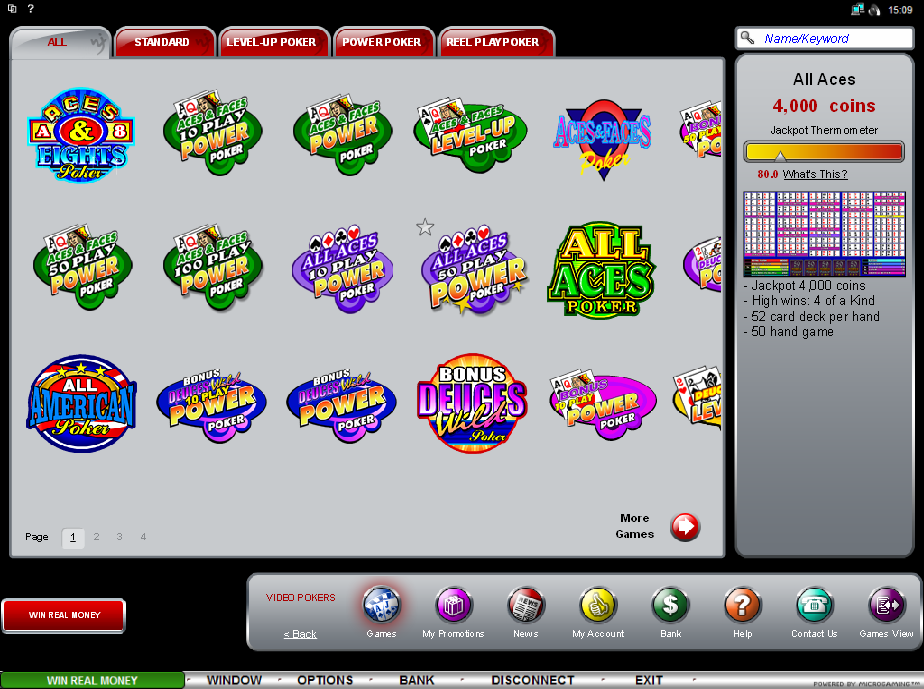Launch the All Aces Poker game
924x689 pixels.
coord(601,270)
